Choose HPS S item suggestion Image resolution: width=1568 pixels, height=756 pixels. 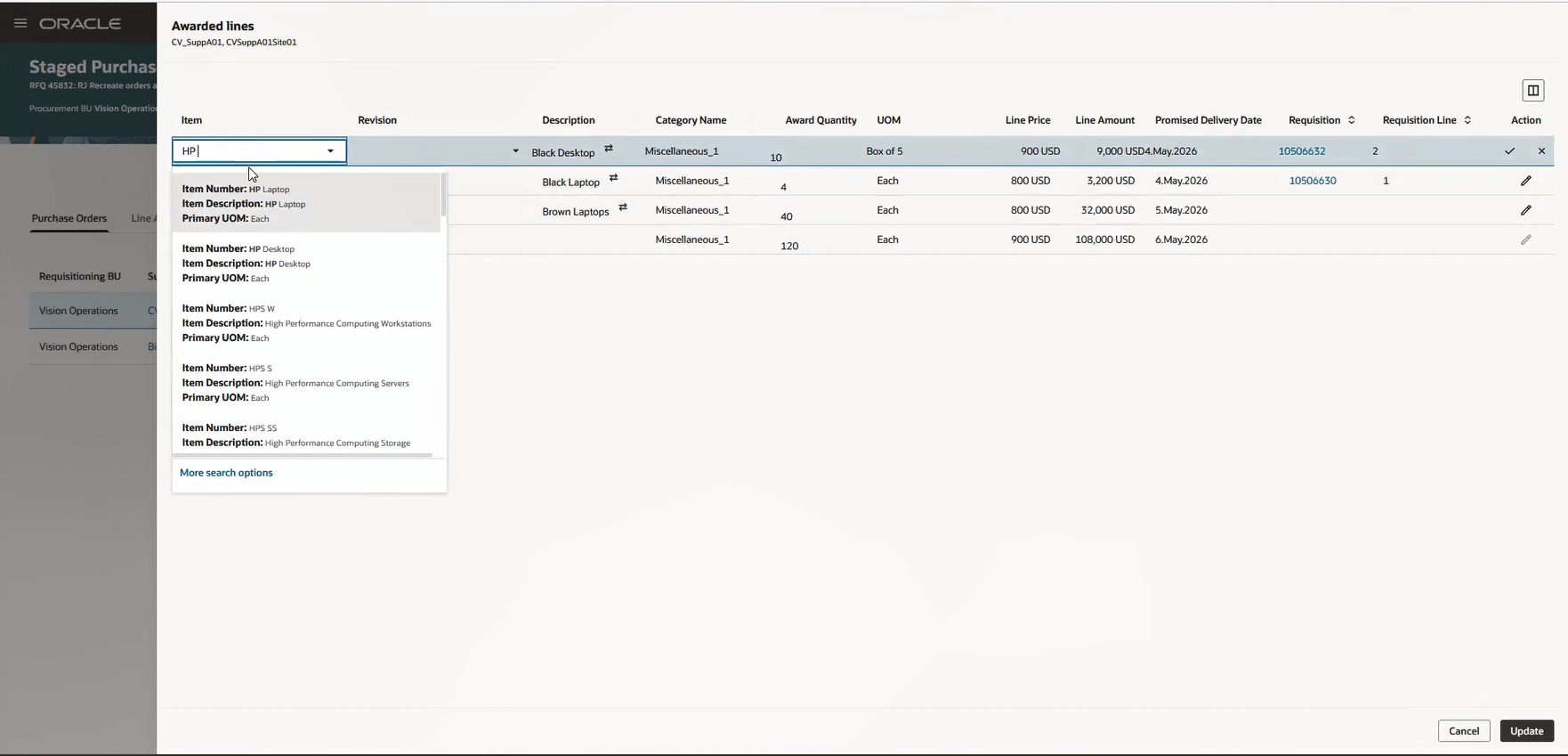[x=306, y=382]
